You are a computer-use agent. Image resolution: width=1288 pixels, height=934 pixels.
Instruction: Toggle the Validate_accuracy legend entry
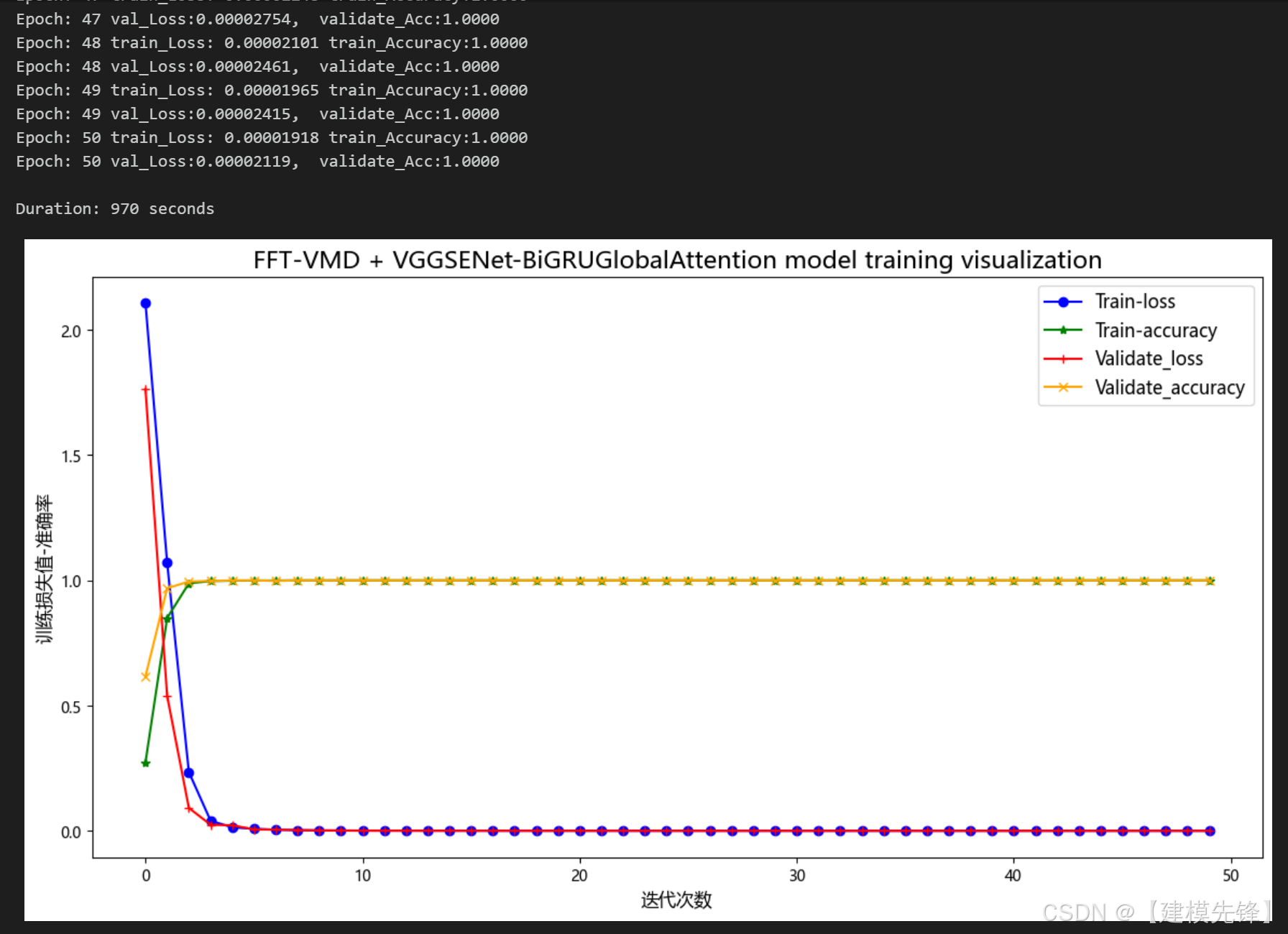click(x=1169, y=387)
